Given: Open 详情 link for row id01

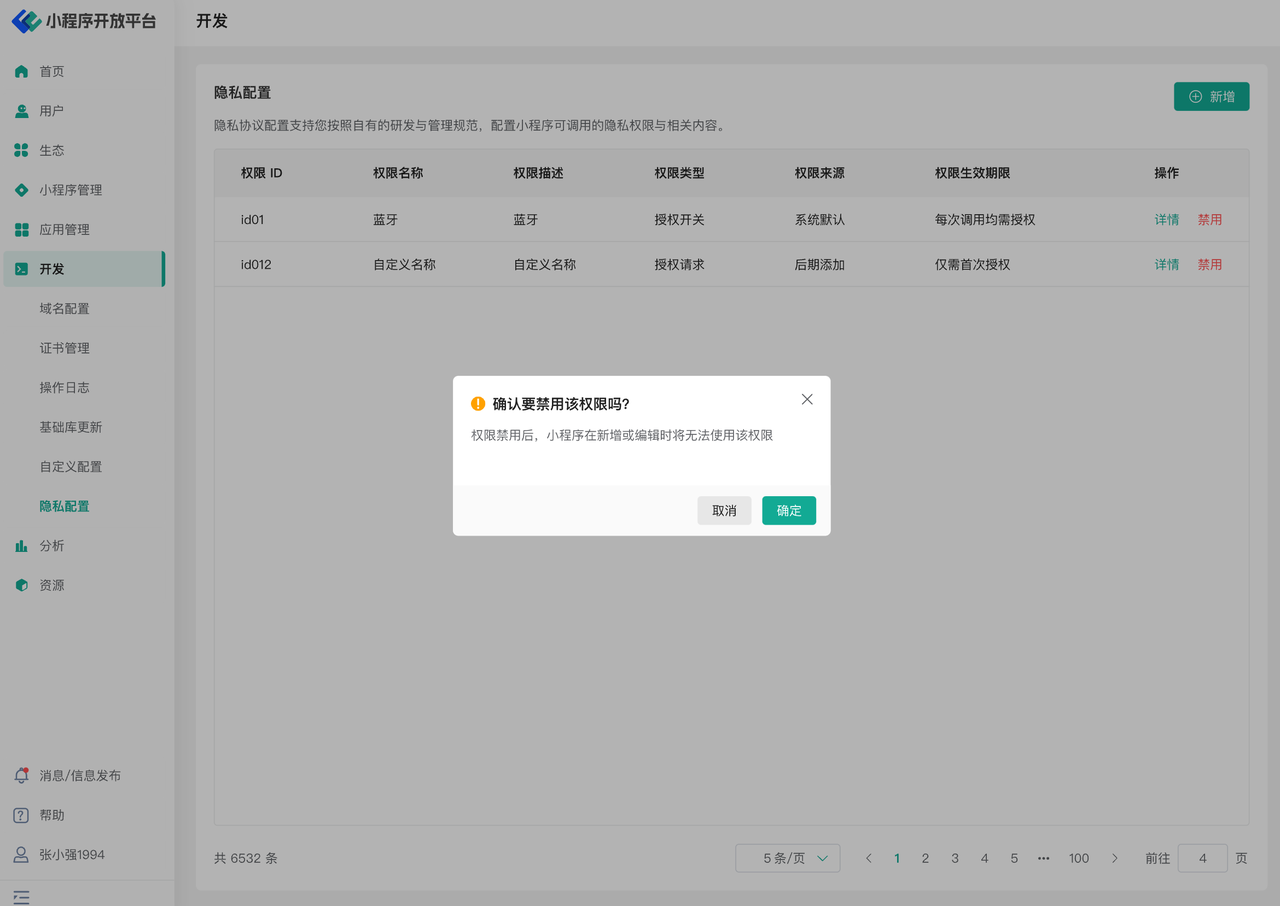Looking at the screenshot, I should (x=1166, y=220).
